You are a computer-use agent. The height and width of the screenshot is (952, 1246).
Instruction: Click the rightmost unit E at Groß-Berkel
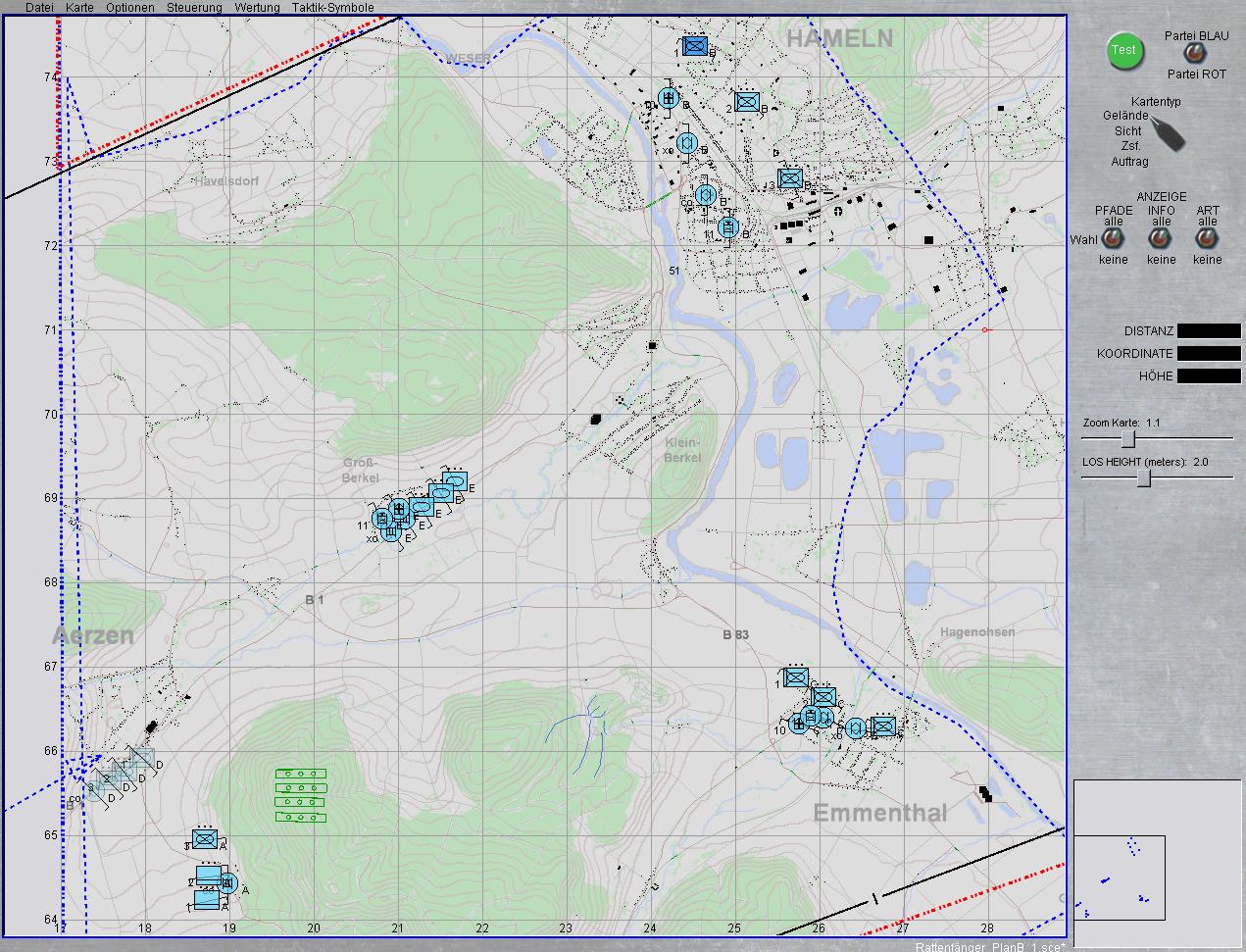[454, 480]
